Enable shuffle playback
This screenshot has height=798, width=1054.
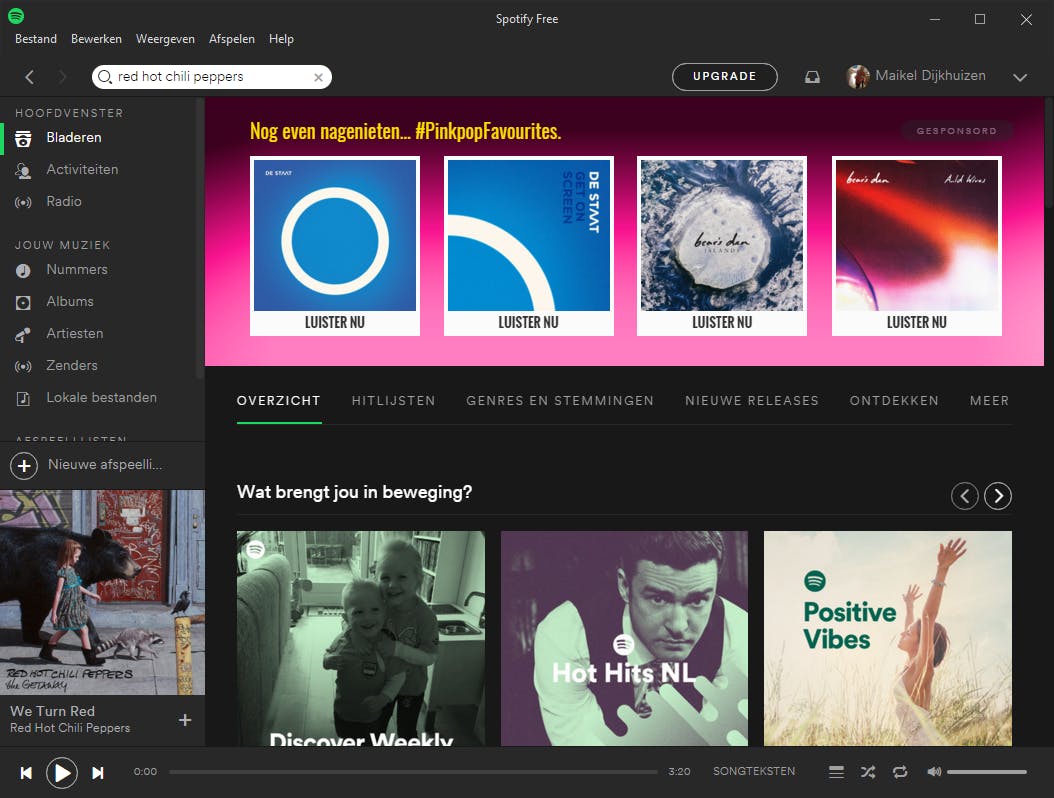pos(868,772)
